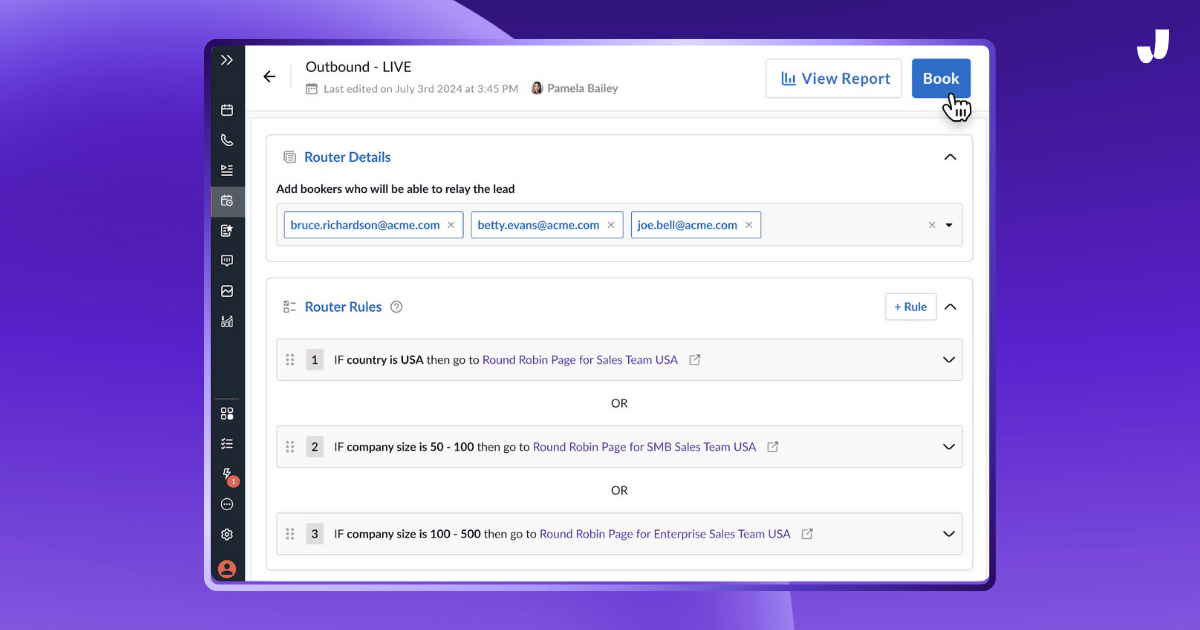
Task: Select the joe.bell@acme.com email text
Action: pos(687,225)
